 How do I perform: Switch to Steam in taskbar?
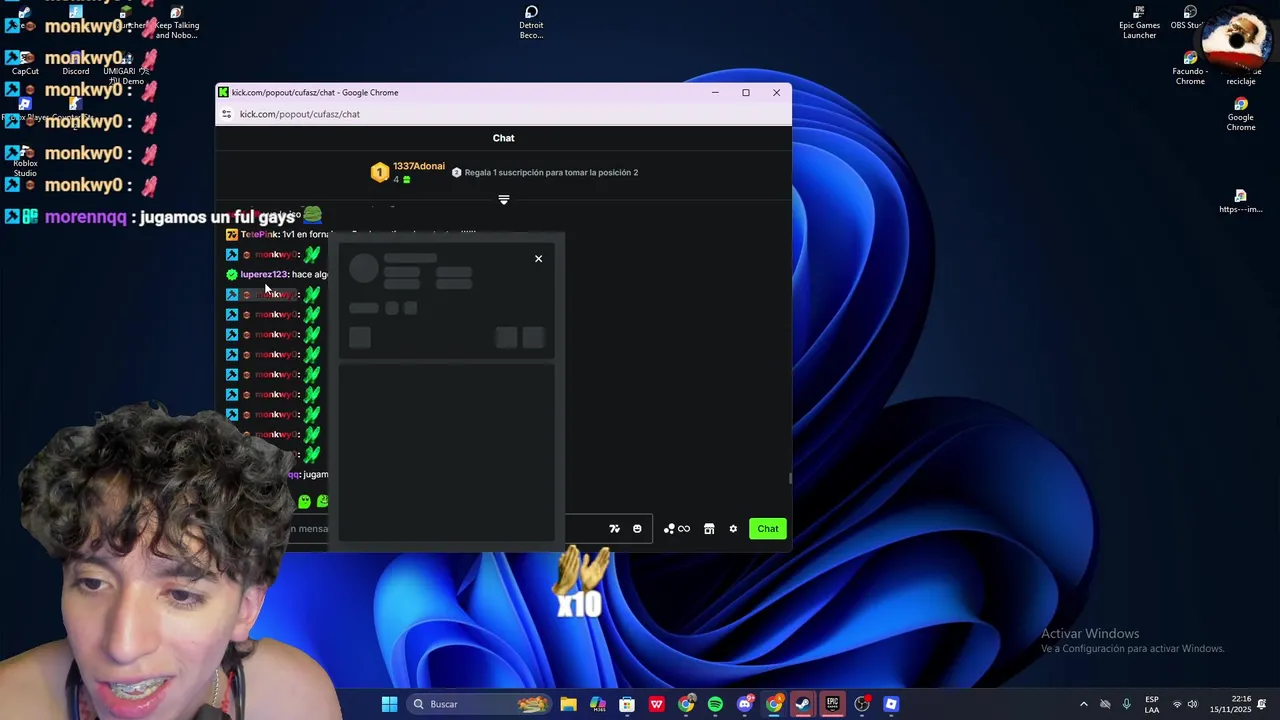click(x=803, y=704)
